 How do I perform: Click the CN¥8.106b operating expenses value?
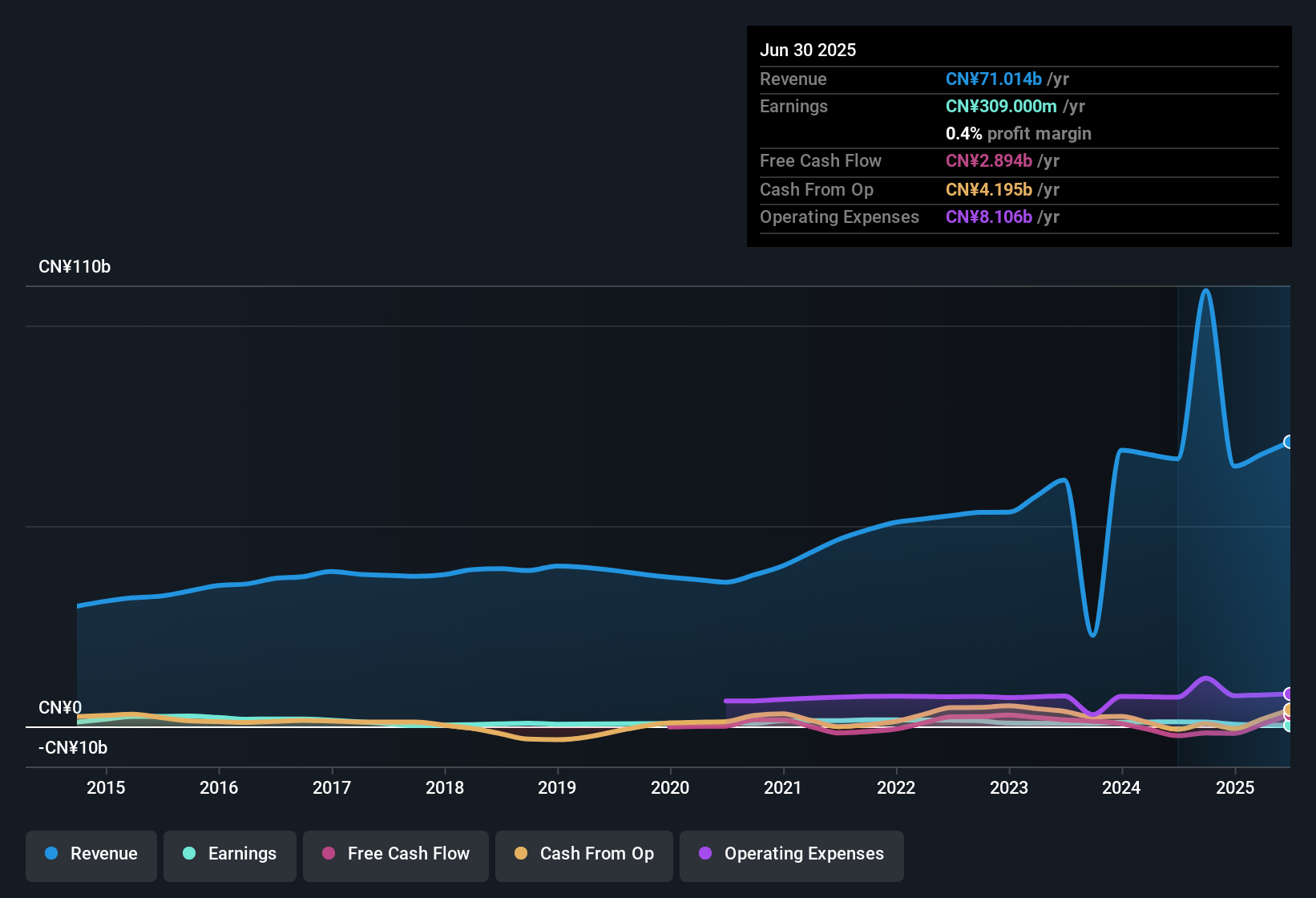click(x=989, y=216)
